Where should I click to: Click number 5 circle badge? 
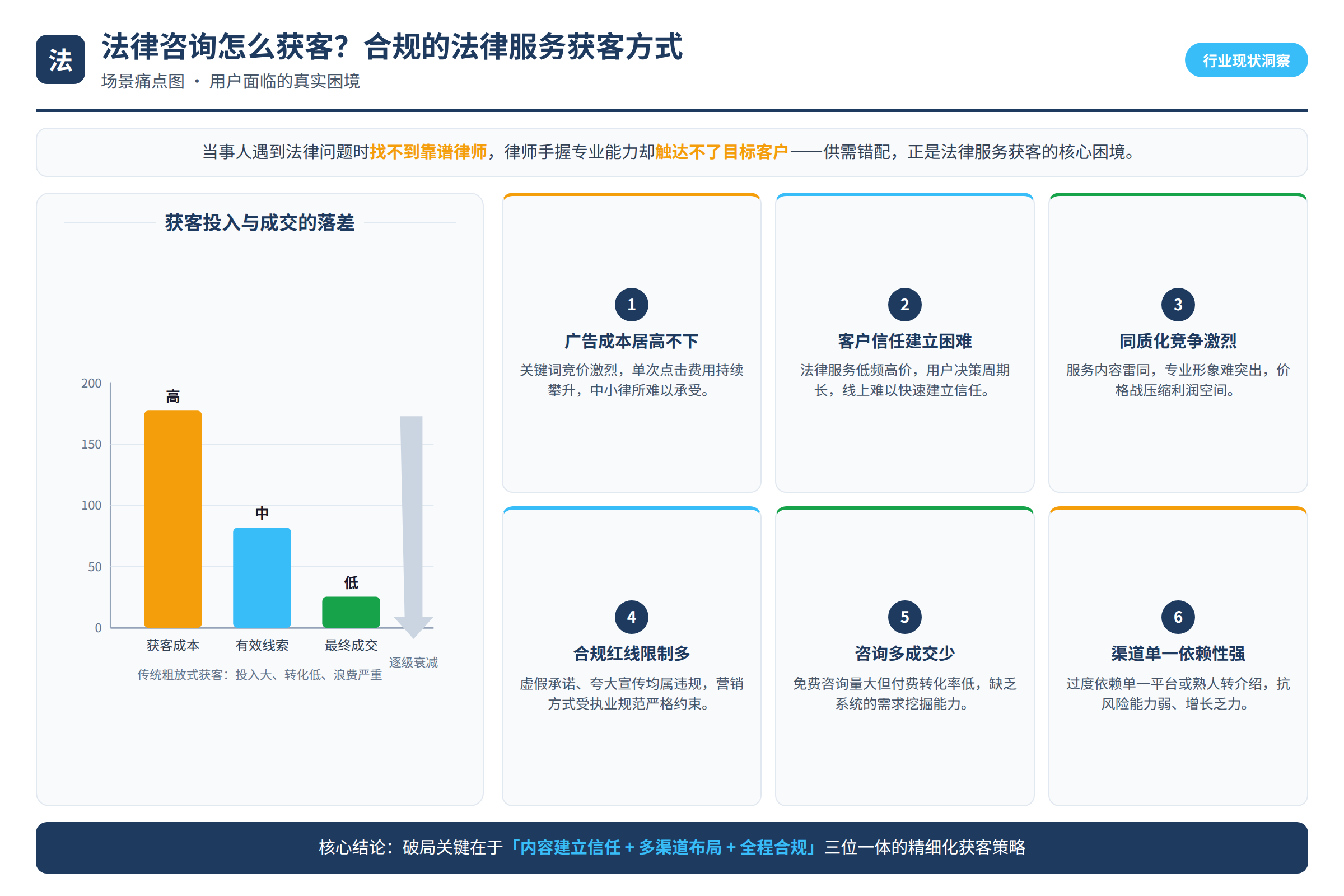coord(904,617)
